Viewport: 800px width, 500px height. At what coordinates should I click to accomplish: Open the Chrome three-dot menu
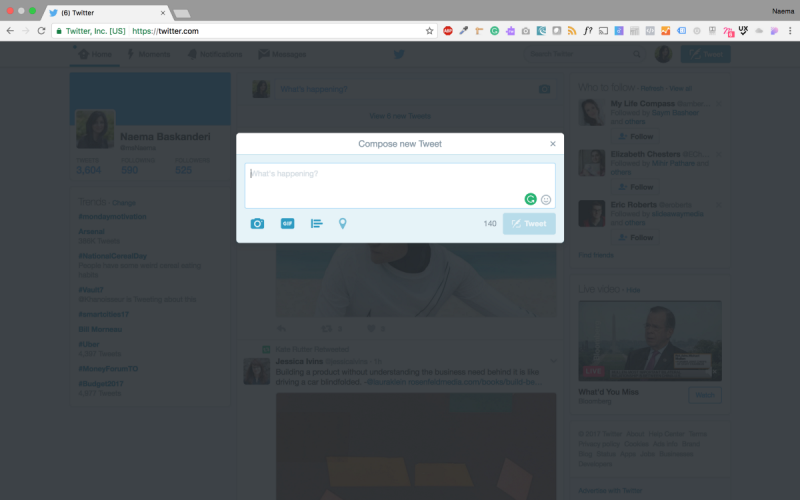coord(790,31)
